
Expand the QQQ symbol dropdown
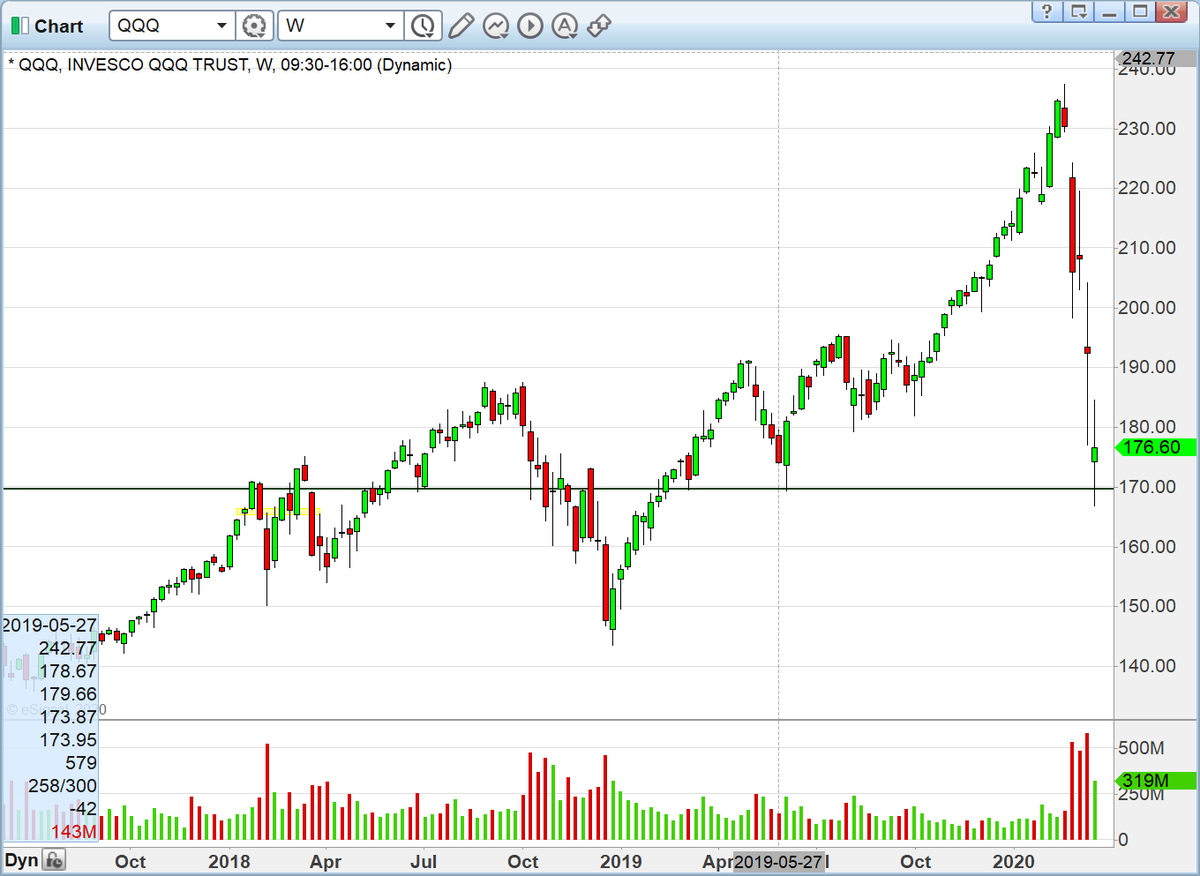point(222,26)
